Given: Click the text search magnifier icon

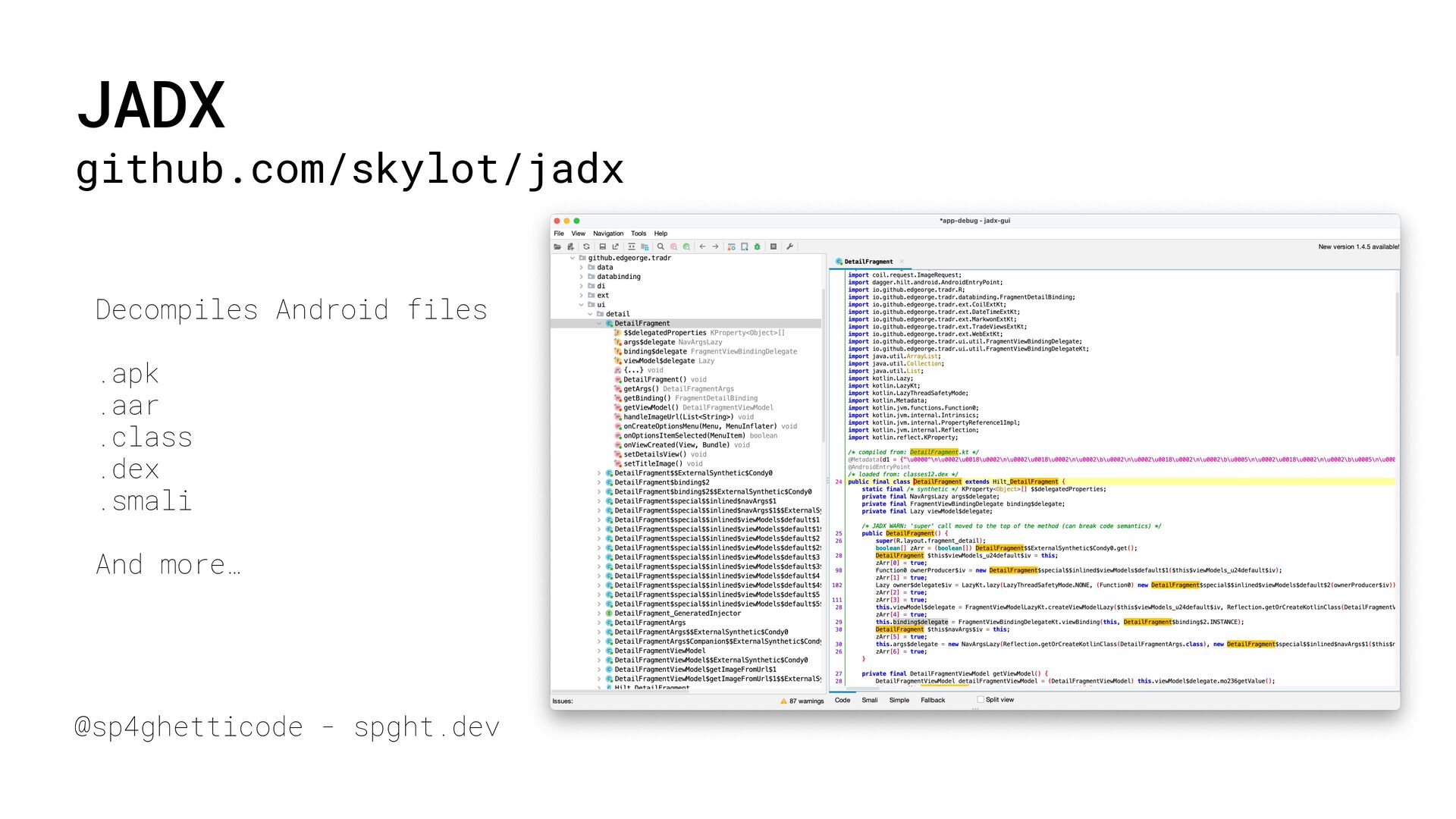Looking at the screenshot, I should click(661, 246).
